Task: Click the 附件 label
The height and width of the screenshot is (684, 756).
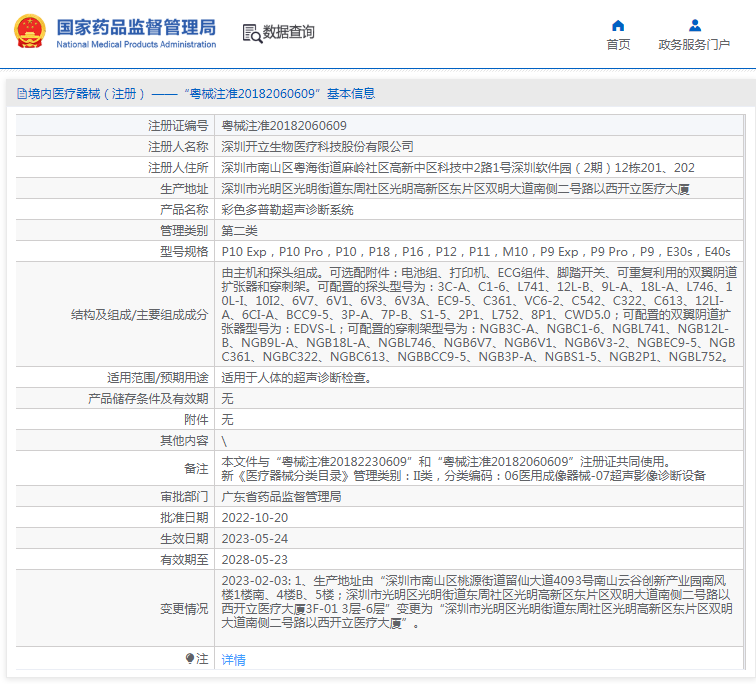Action: (196, 419)
